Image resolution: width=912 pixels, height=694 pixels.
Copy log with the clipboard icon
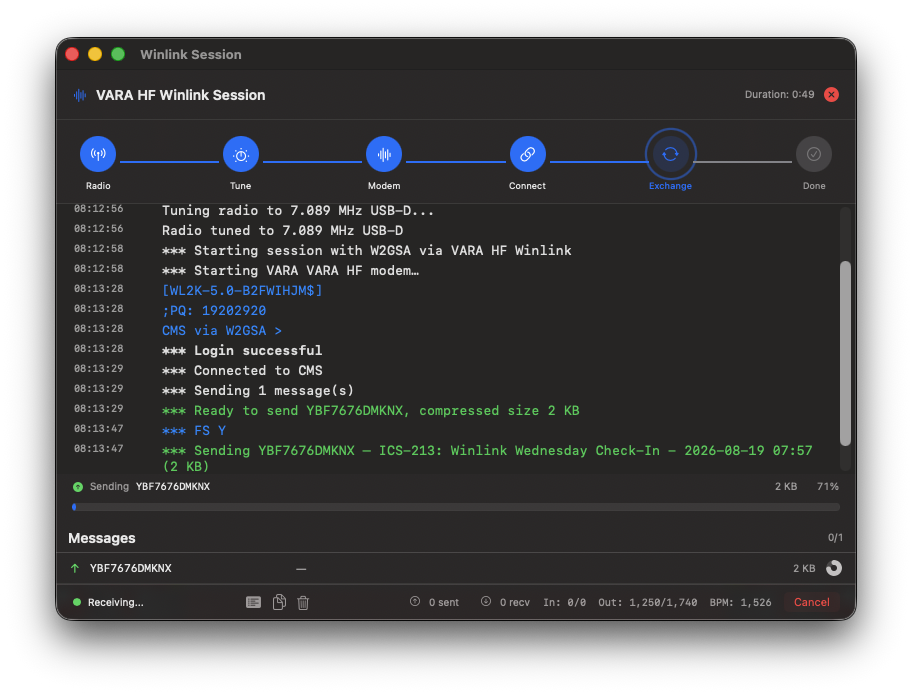tap(279, 602)
